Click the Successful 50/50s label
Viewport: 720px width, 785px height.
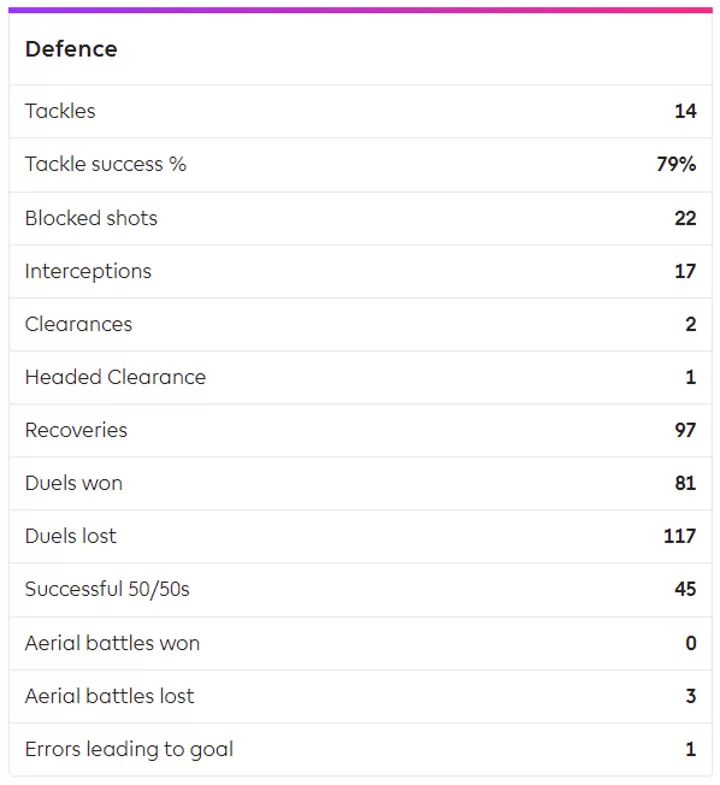click(107, 589)
